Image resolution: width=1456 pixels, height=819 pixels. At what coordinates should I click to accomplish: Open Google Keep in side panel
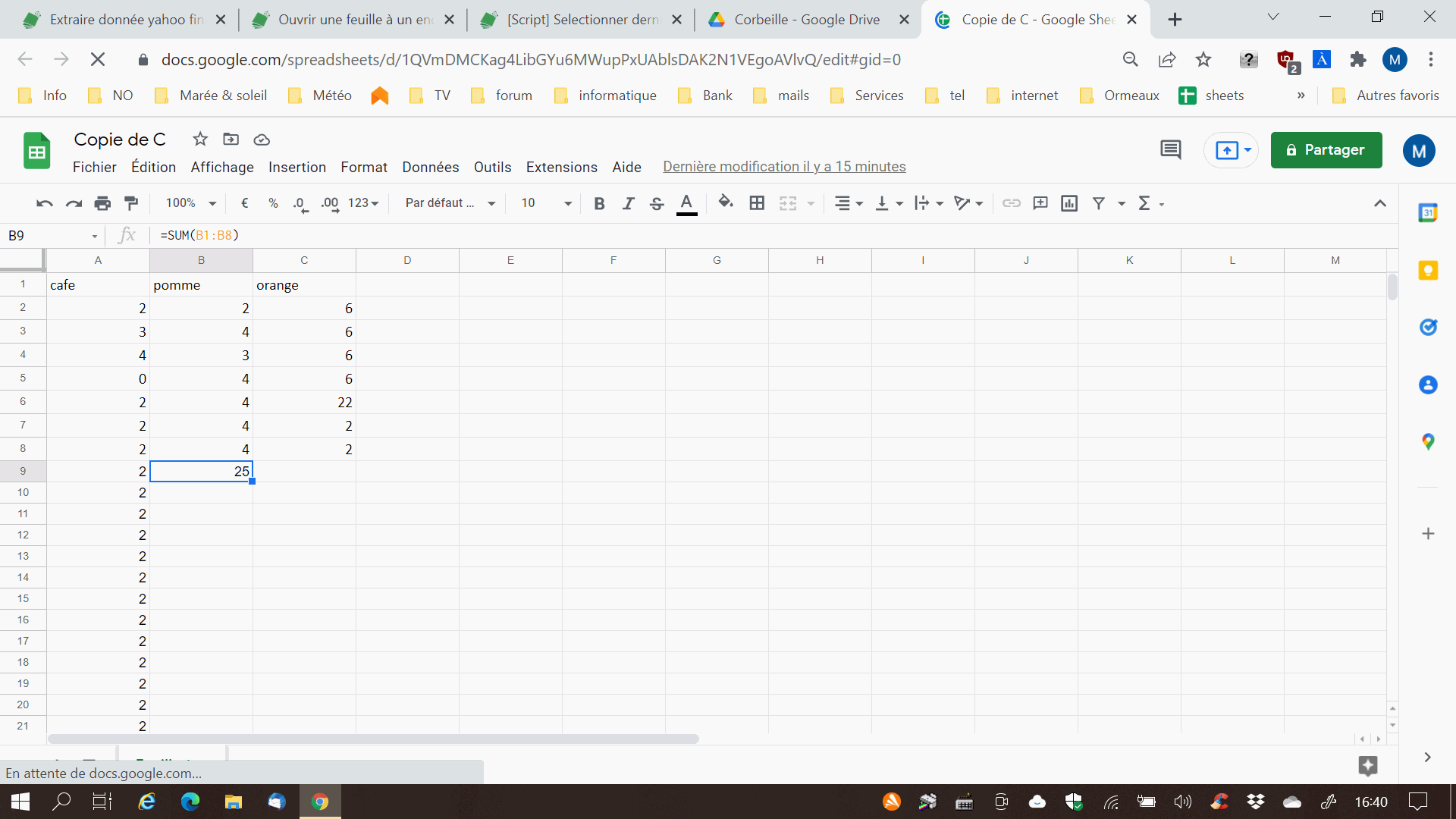click(1428, 271)
